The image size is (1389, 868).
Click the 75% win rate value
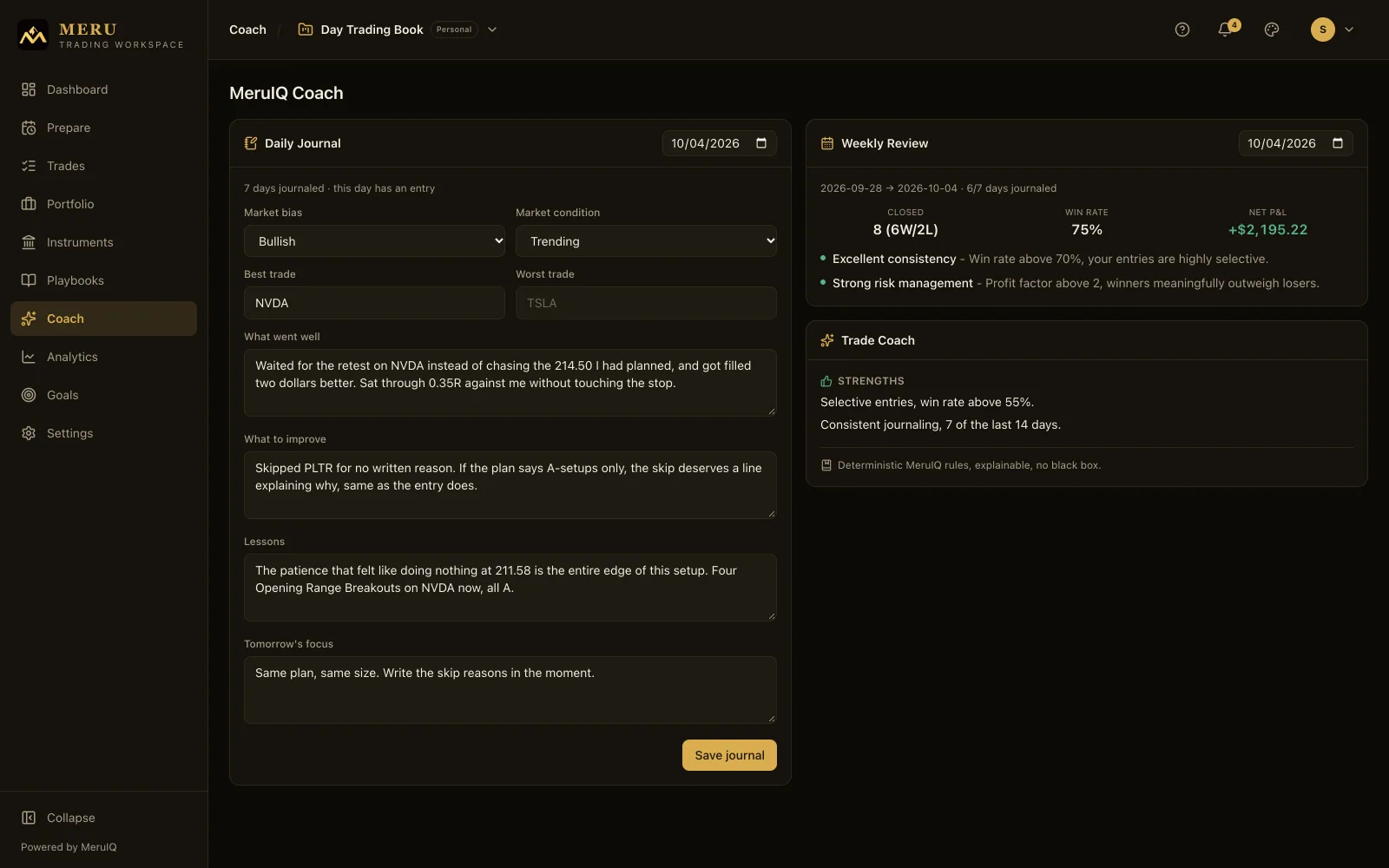pyautogui.click(x=1087, y=230)
